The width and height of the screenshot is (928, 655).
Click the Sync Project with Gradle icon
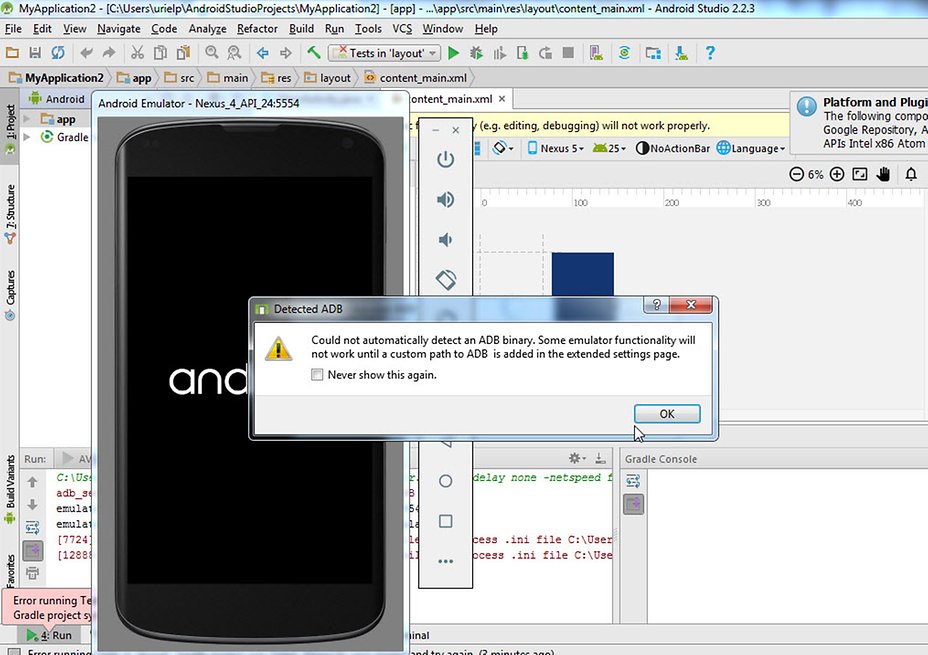coord(624,53)
